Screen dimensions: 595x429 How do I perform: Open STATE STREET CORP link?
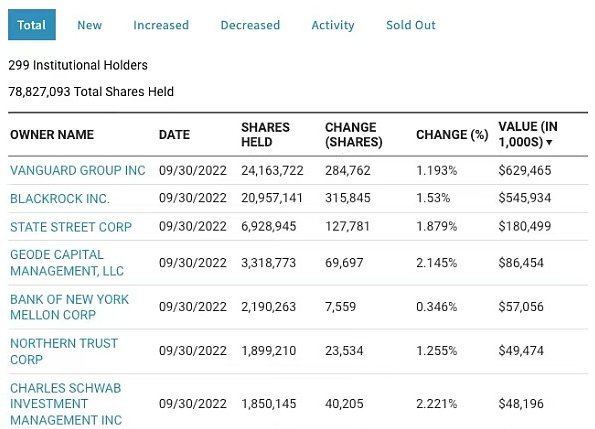click(71, 226)
